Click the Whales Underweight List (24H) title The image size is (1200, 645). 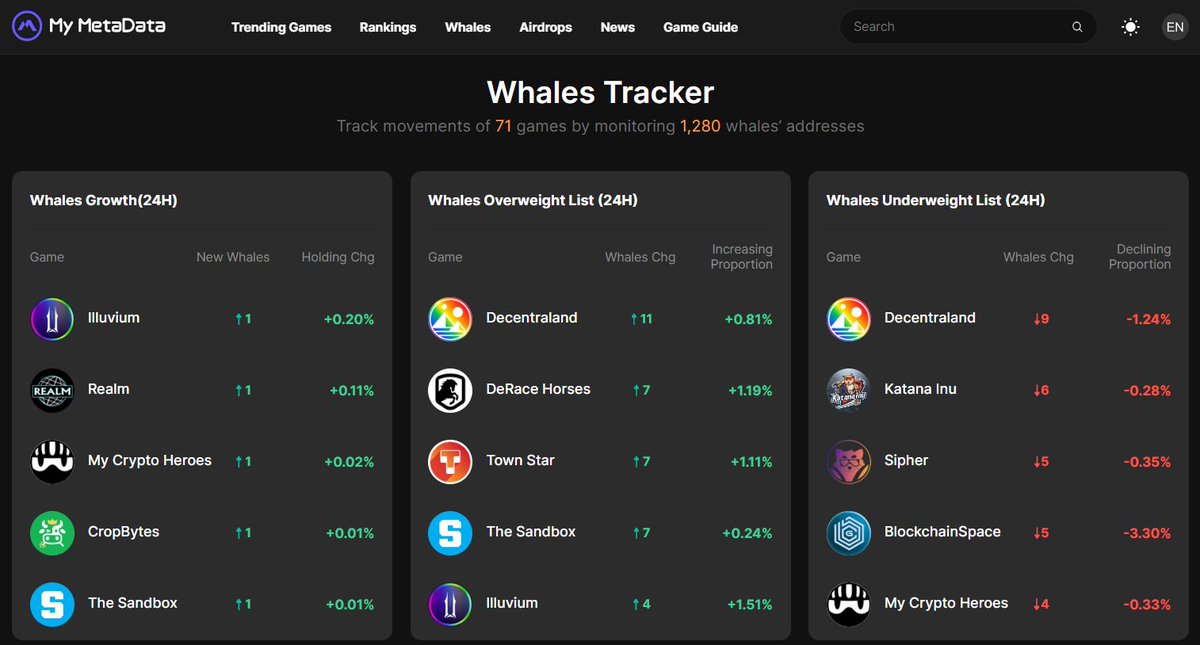[936, 200]
